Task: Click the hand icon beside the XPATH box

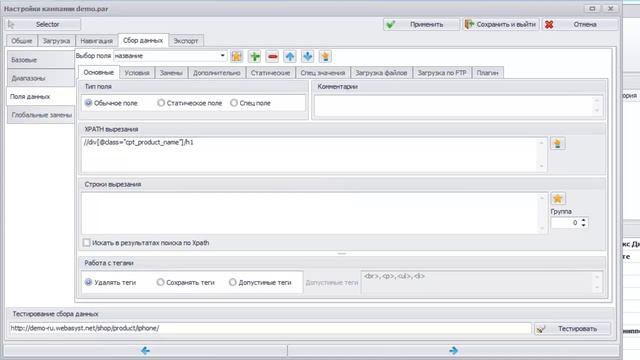Action: (558, 143)
